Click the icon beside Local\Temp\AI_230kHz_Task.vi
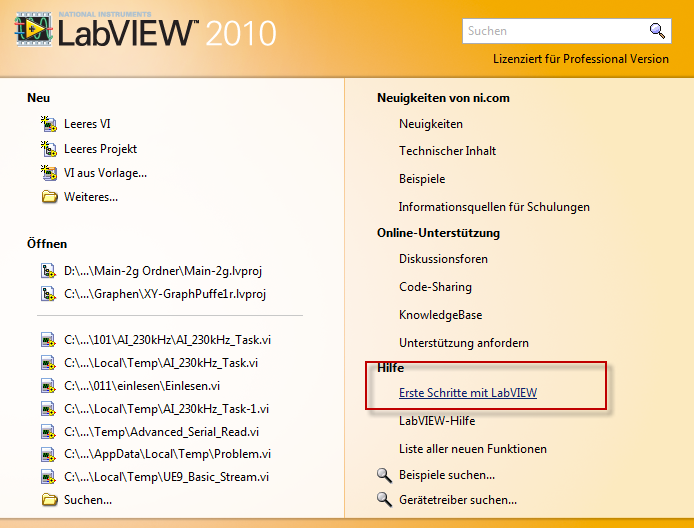 tap(48, 363)
